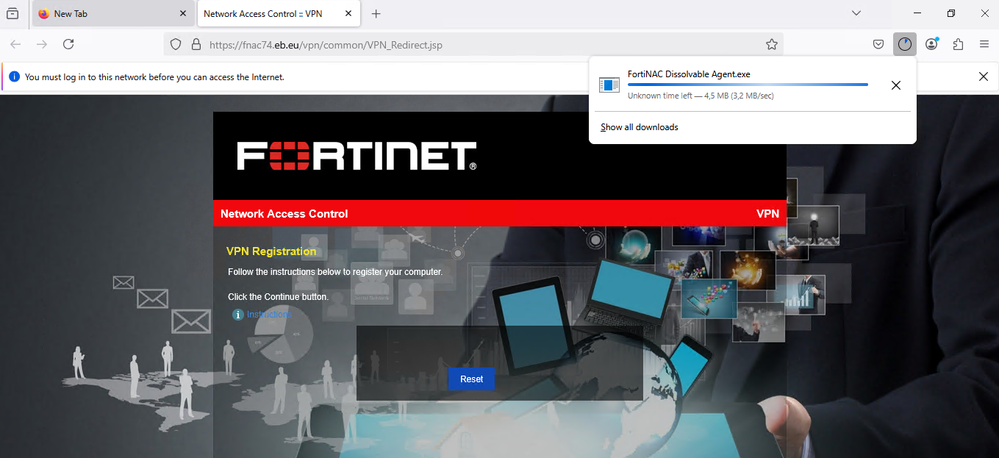The height and width of the screenshot is (458, 999).
Task: Toggle the downloads panel button
Action: point(905,44)
